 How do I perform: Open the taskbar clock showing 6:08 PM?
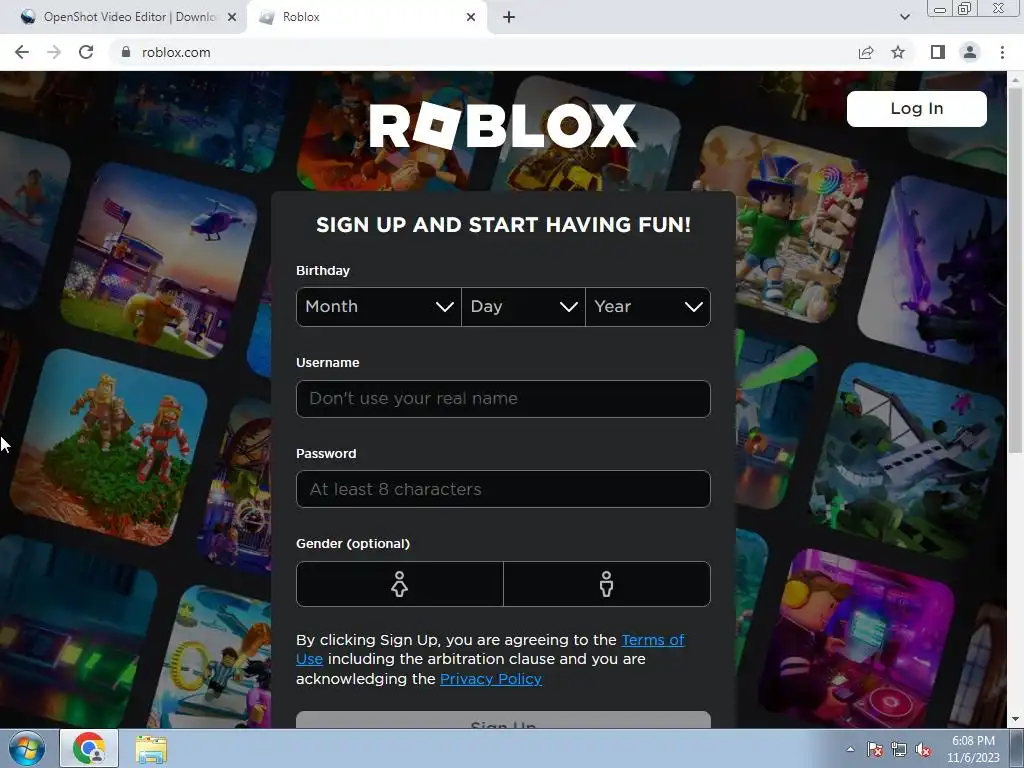pos(973,749)
